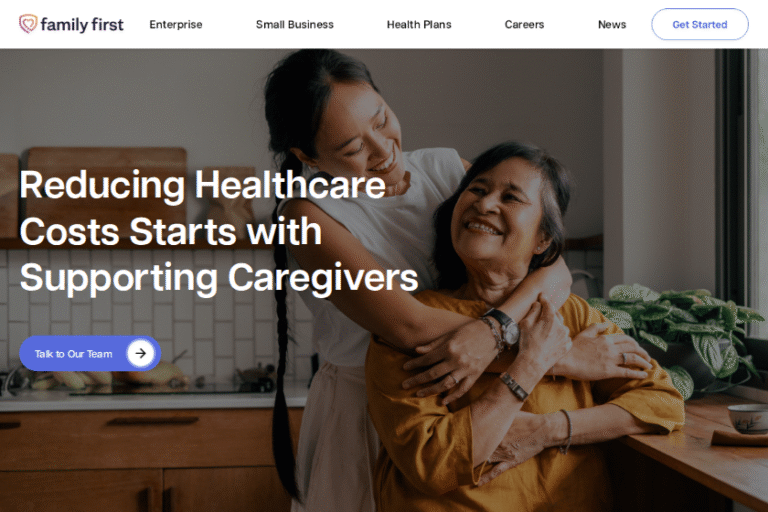Click the Reducing Healthcare headline line
The image size is (768, 512).
click(x=202, y=185)
